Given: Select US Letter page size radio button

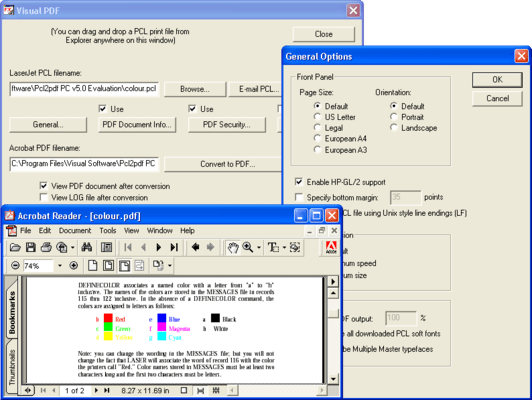Looking at the screenshot, I should [x=317, y=117].
